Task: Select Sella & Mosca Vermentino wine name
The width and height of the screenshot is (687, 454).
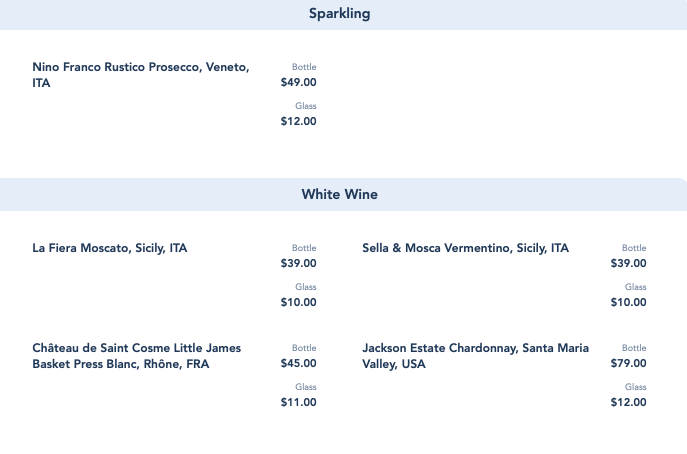Action: tap(465, 248)
